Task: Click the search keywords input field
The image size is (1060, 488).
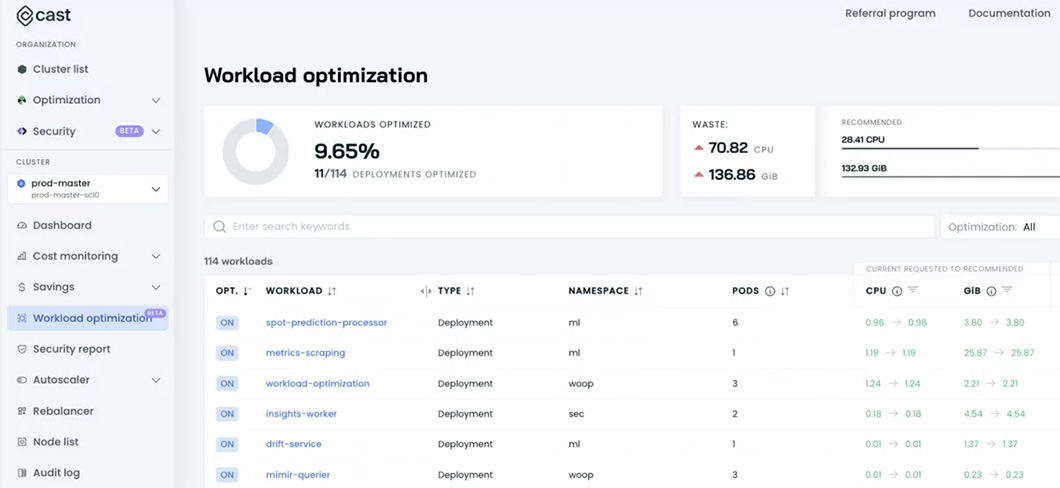Action: pos(570,227)
